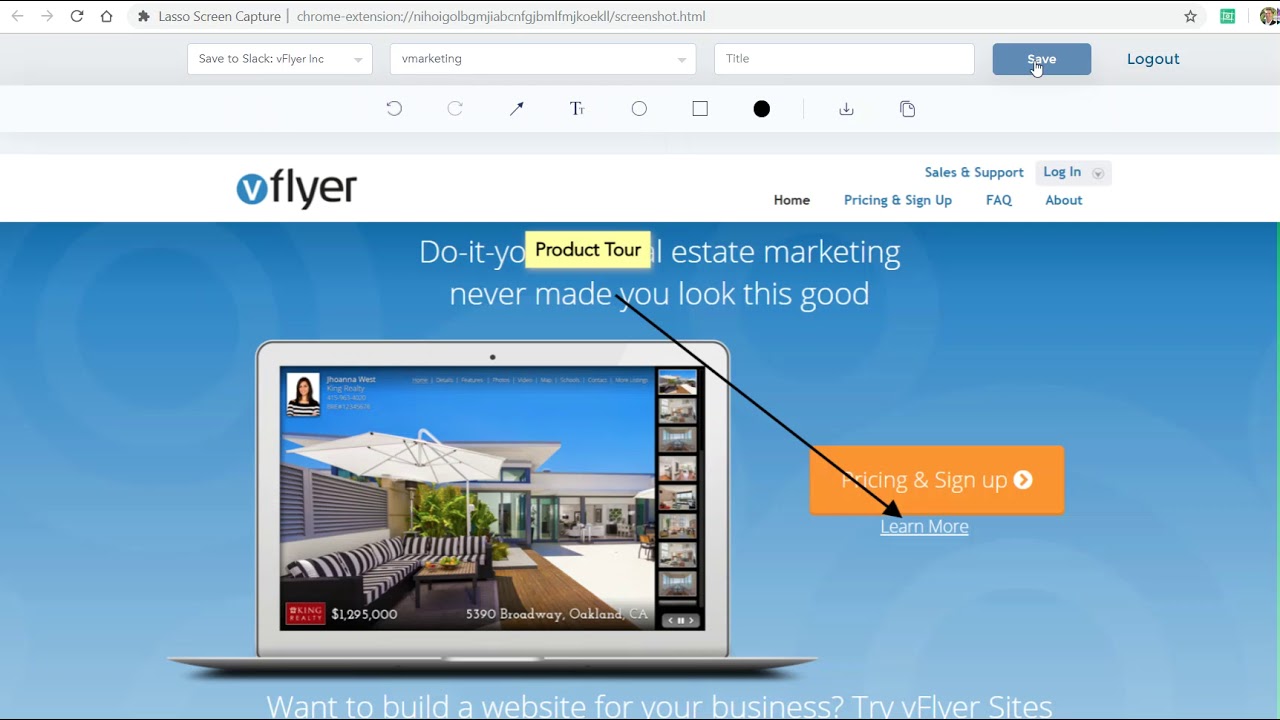Click the King Realty logo badge
Image resolution: width=1280 pixels, height=720 pixels.
tap(305, 614)
